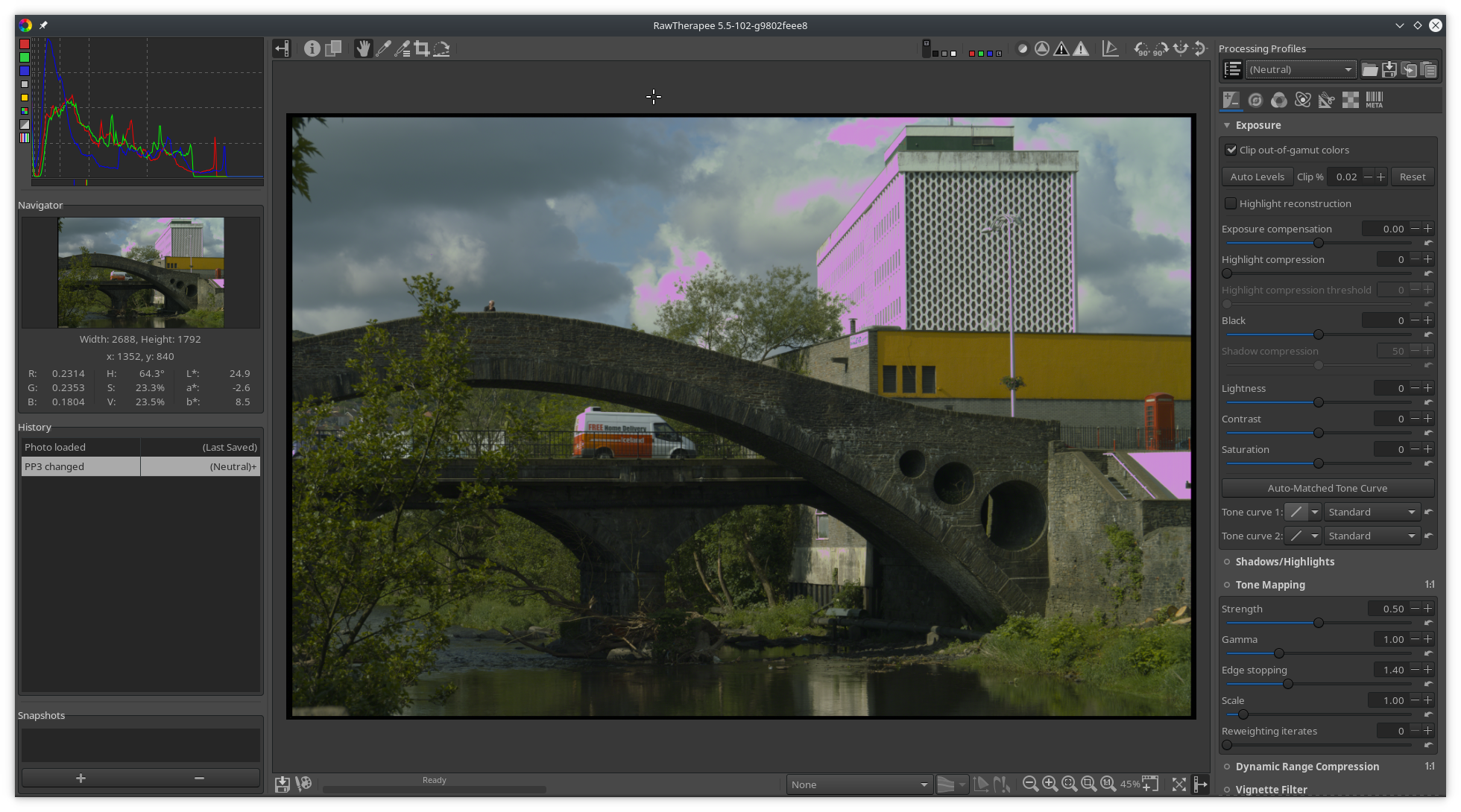Uncheck Clip out-of-gamut colors
Image resolution: width=1461 pixels, height=812 pixels.
tap(1231, 150)
